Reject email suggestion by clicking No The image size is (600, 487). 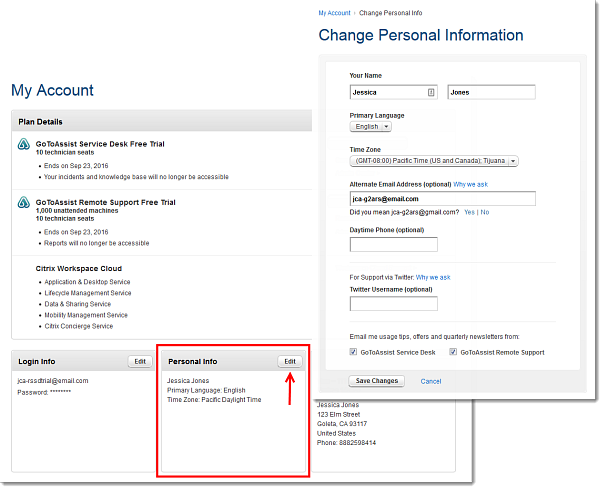485,212
